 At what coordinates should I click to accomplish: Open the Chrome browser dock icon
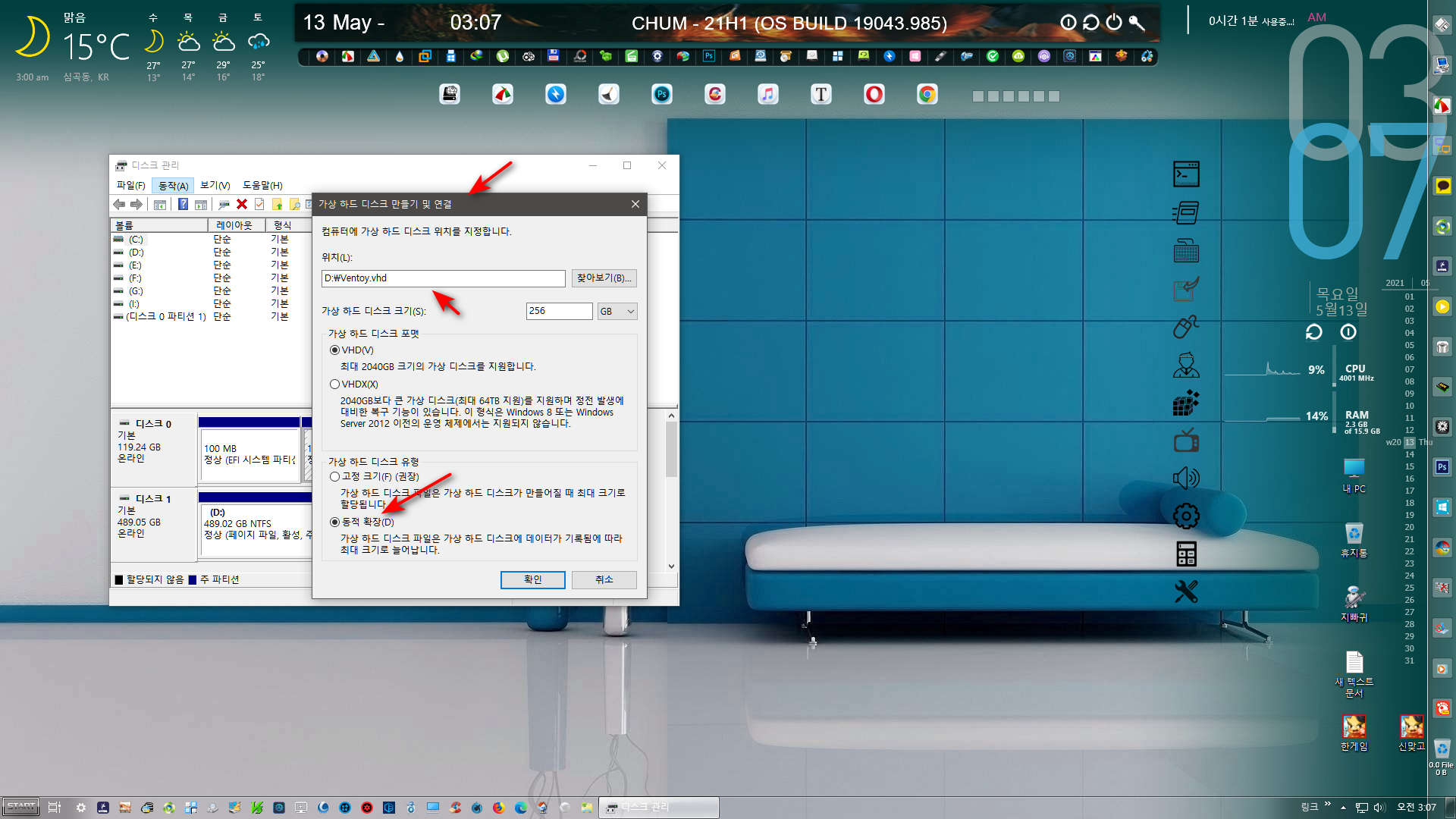927,94
